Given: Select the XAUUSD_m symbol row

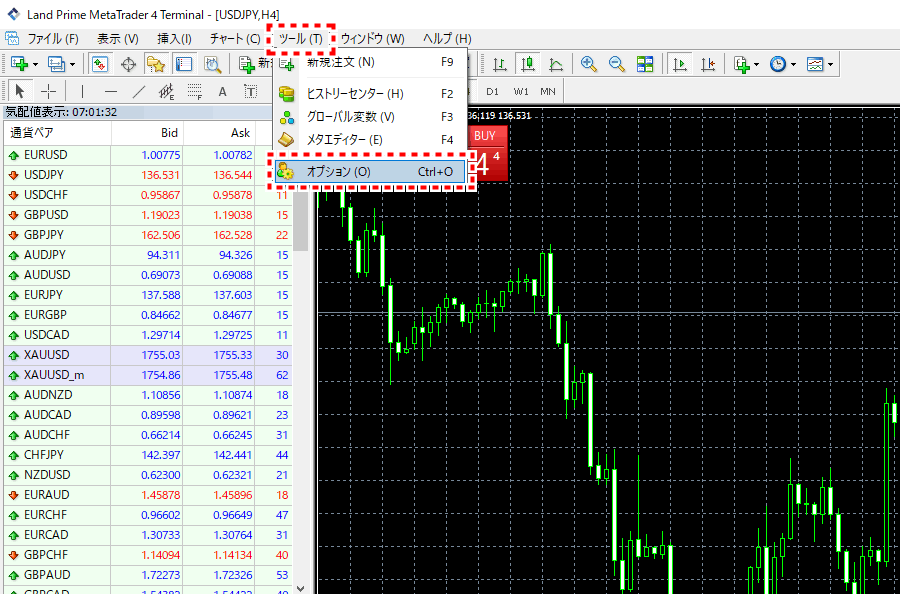Looking at the screenshot, I should (148, 375).
